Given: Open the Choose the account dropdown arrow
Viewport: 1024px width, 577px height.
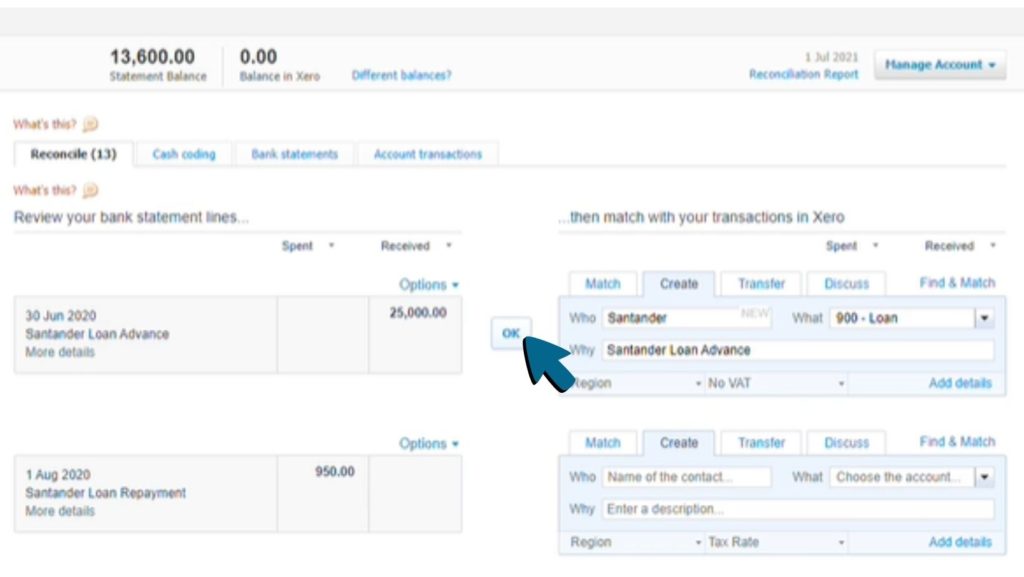Looking at the screenshot, I should click(984, 477).
